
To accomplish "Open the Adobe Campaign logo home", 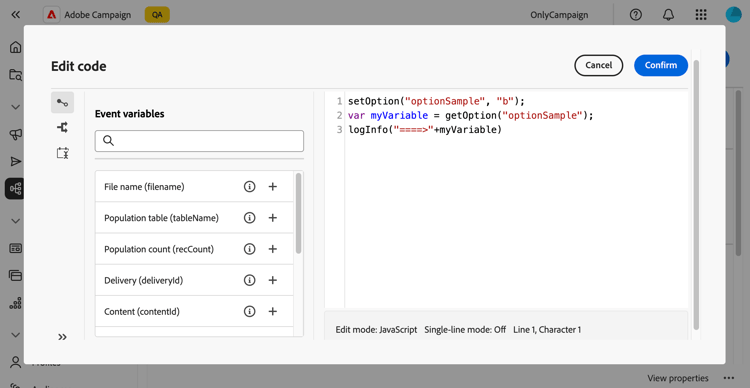I will (x=51, y=15).
